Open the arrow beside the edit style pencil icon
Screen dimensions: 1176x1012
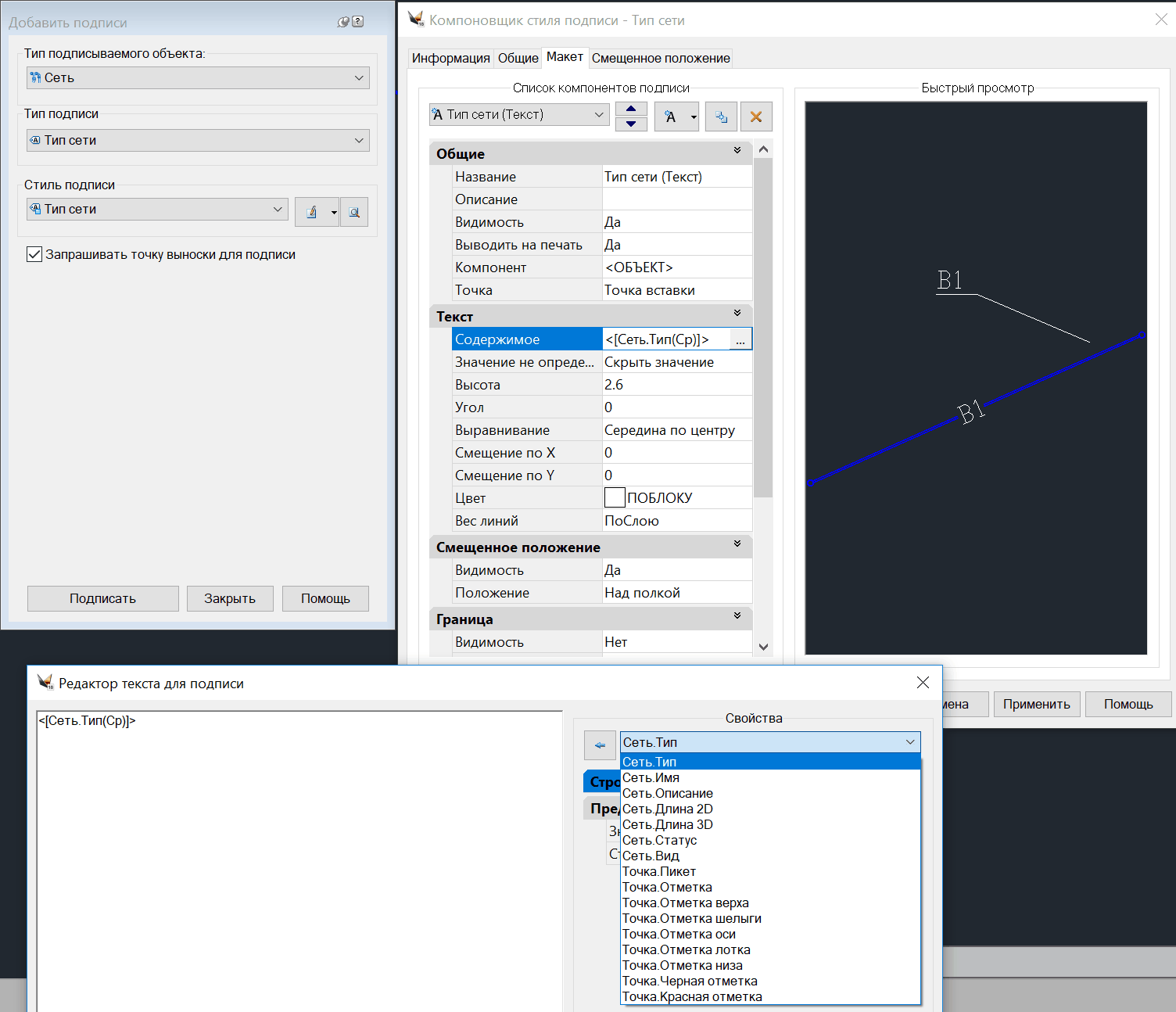coord(334,212)
